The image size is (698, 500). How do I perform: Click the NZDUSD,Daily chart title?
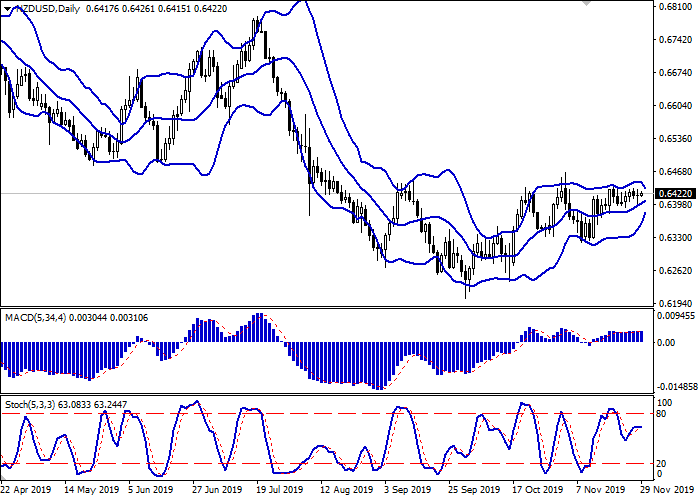[x=40, y=9]
